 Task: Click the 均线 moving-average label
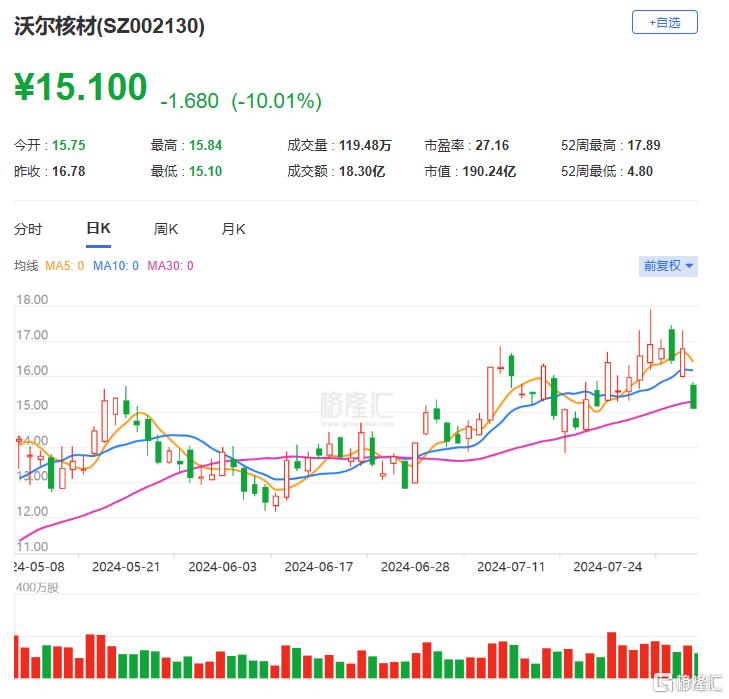(26, 266)
